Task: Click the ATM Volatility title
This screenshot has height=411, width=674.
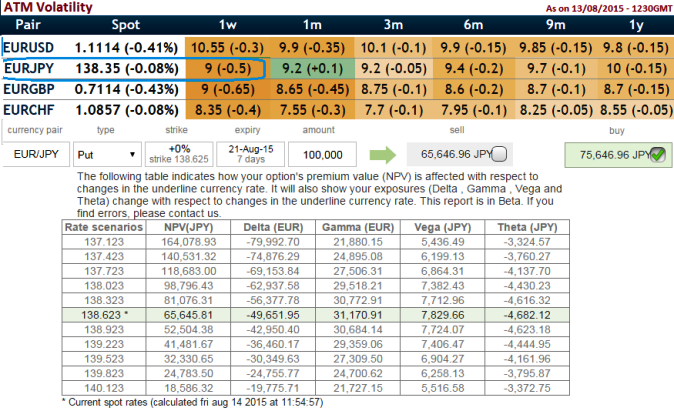Action: (48, 7)
